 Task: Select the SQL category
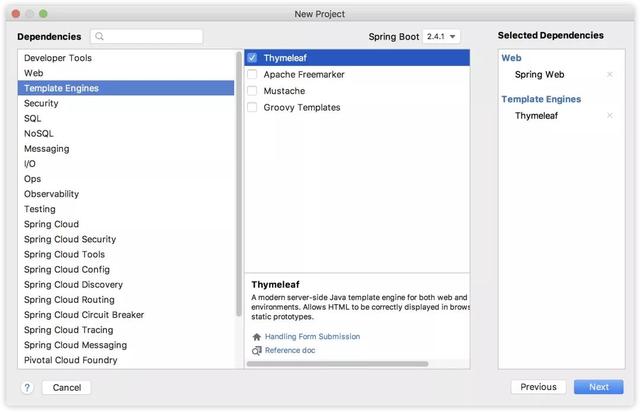point(126,118)
